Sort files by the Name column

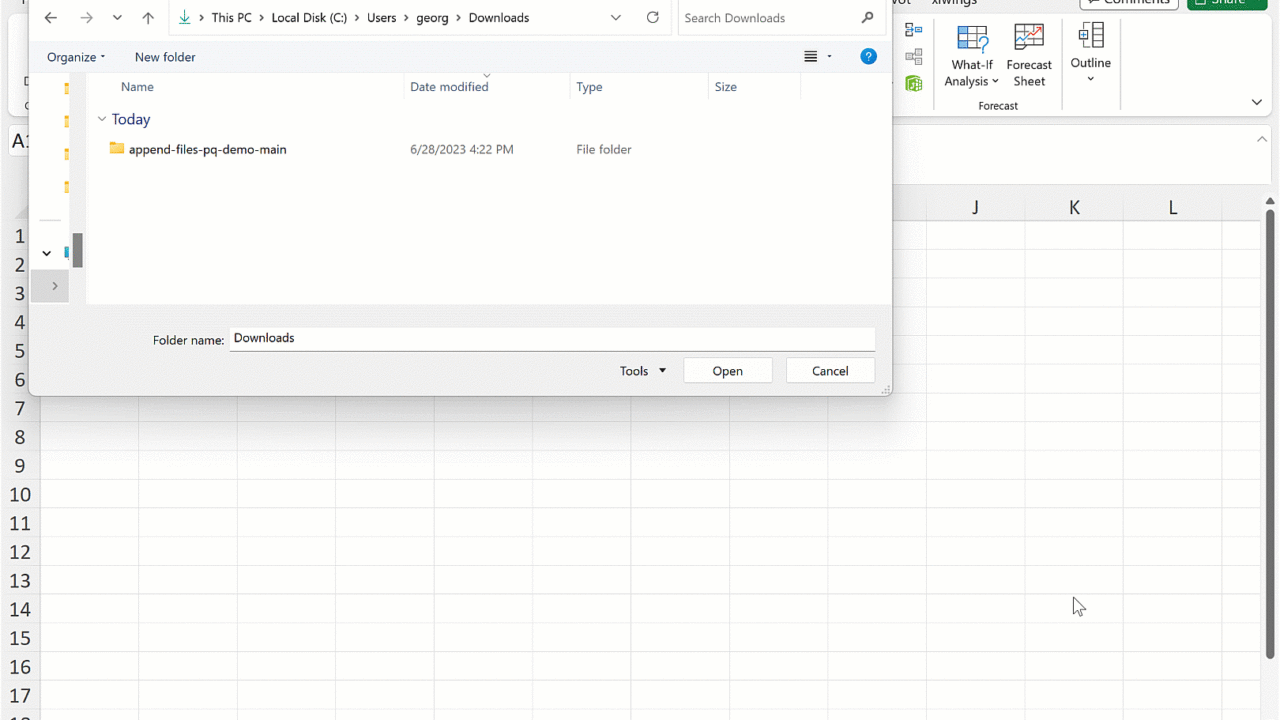click(137, 87)
